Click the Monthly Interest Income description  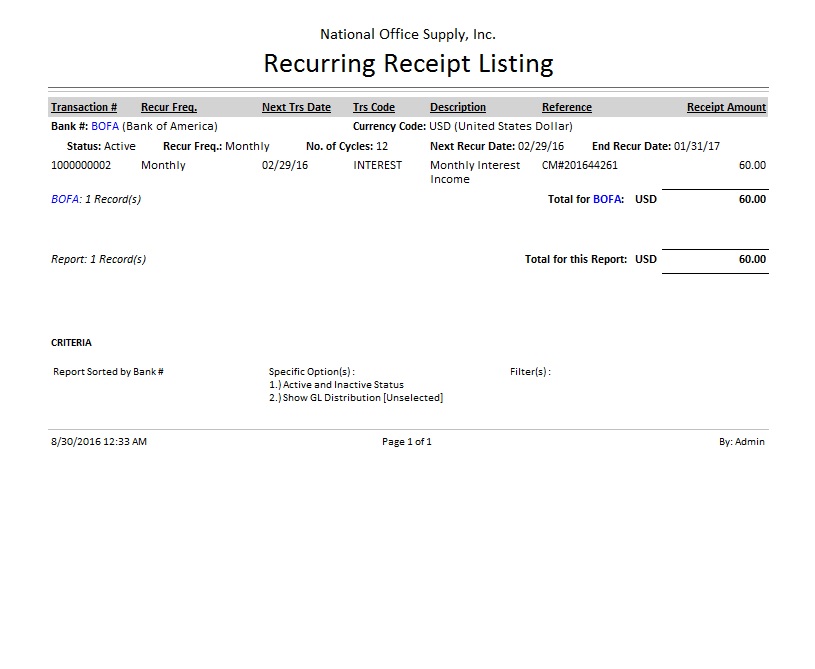[474, 172]
